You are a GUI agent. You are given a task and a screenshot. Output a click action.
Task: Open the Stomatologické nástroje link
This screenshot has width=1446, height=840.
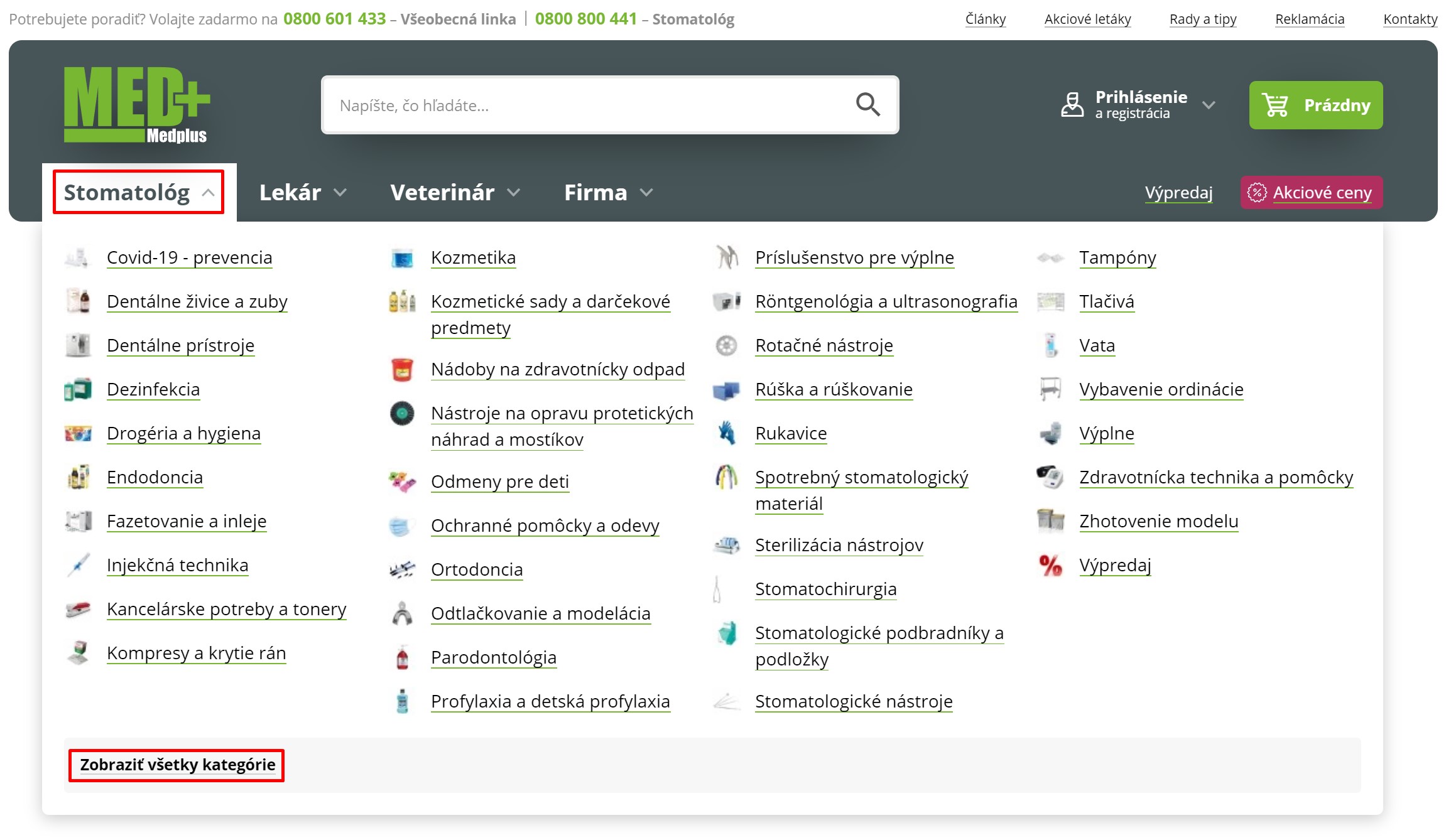[854, 701]
